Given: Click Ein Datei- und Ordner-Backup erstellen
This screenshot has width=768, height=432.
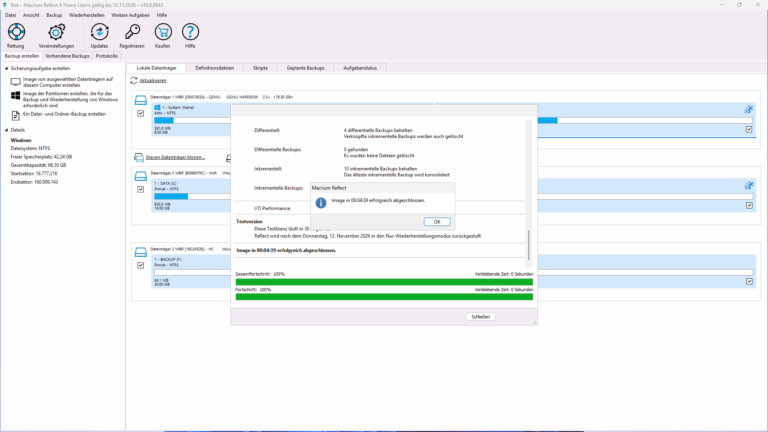Looking at the screenshot, I should pos(64,114).
